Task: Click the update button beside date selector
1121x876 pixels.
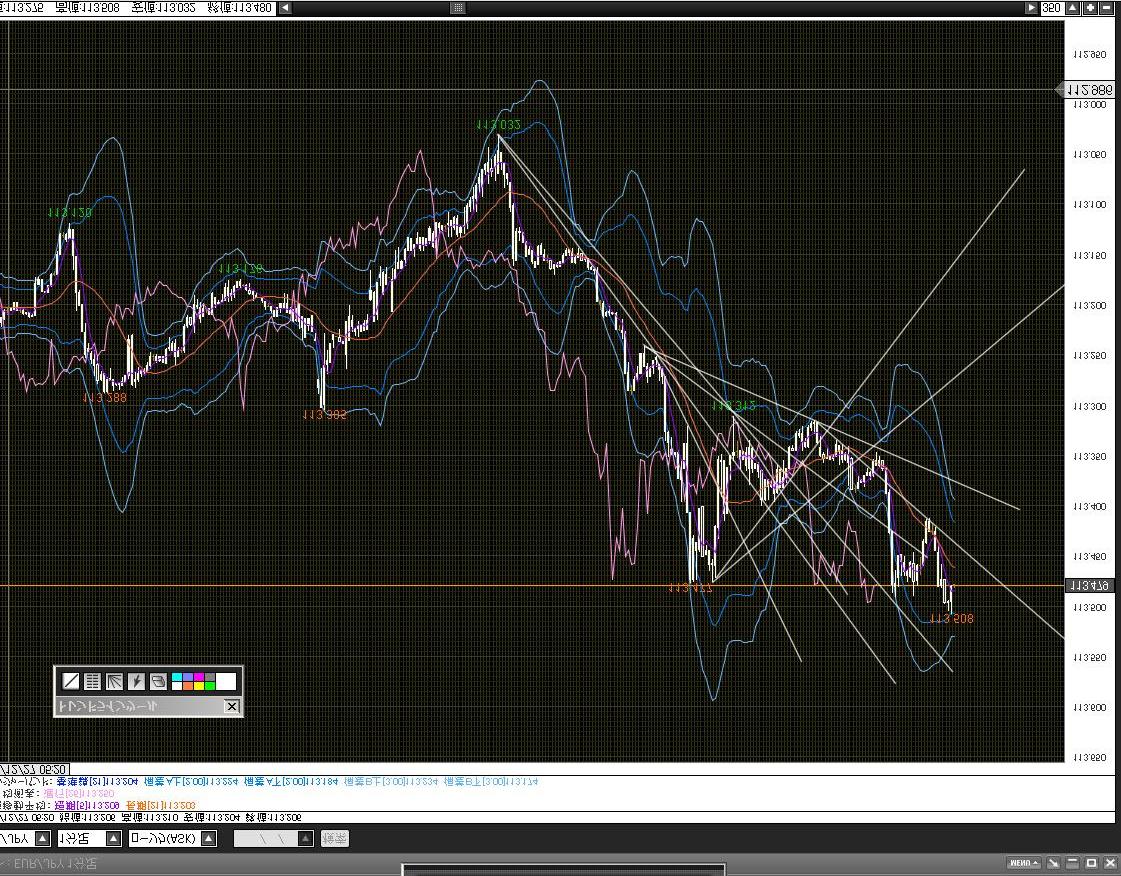Action: (335, 839)
